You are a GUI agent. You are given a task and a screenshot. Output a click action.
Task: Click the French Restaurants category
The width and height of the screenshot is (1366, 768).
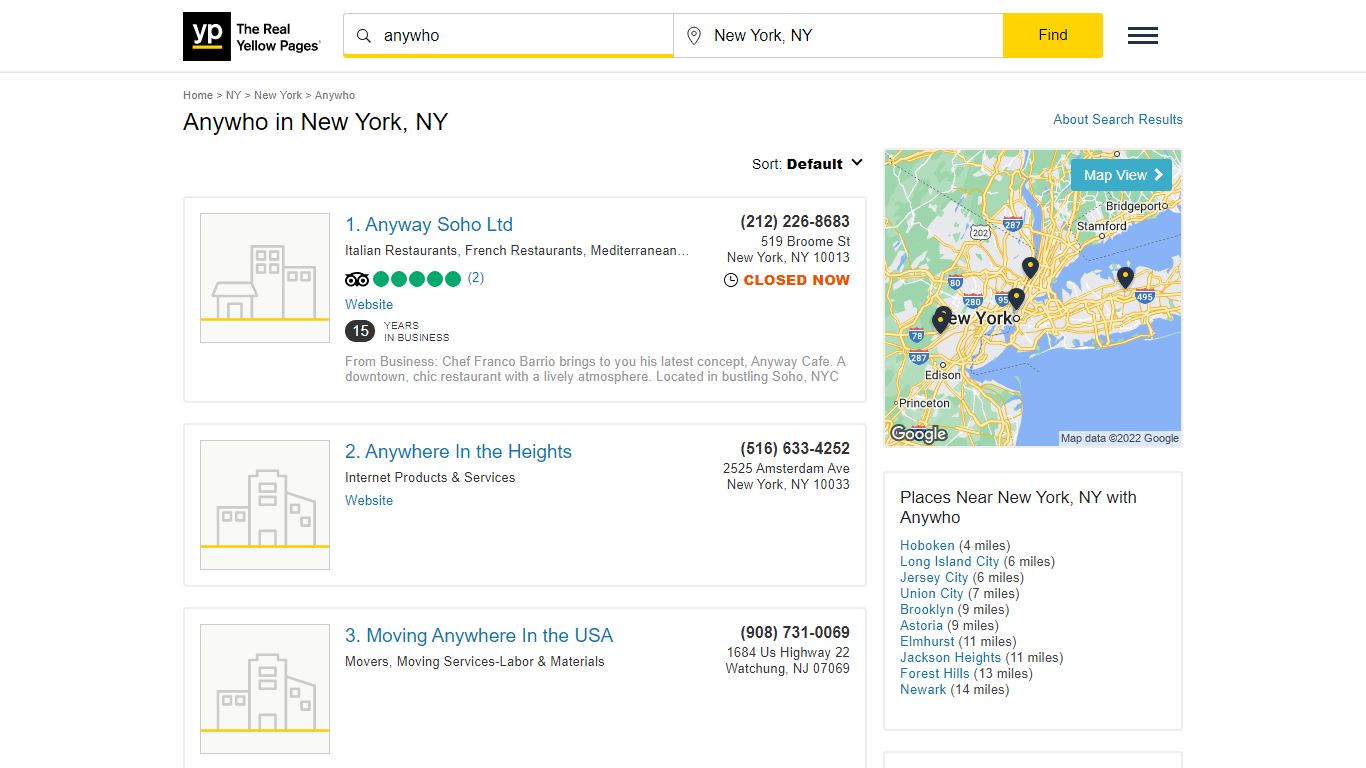[x=524, y=251]
